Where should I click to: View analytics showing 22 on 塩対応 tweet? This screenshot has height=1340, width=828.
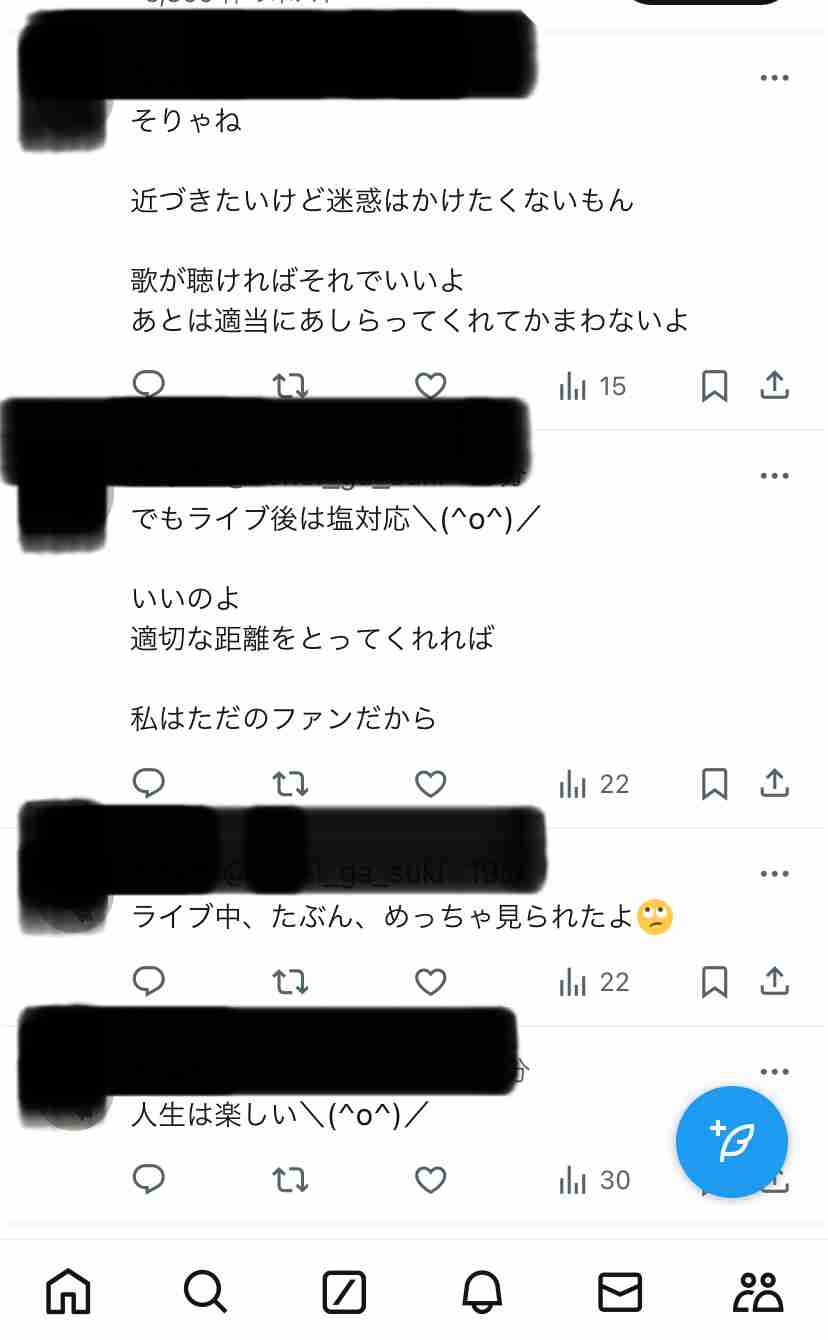pos(594,784)
